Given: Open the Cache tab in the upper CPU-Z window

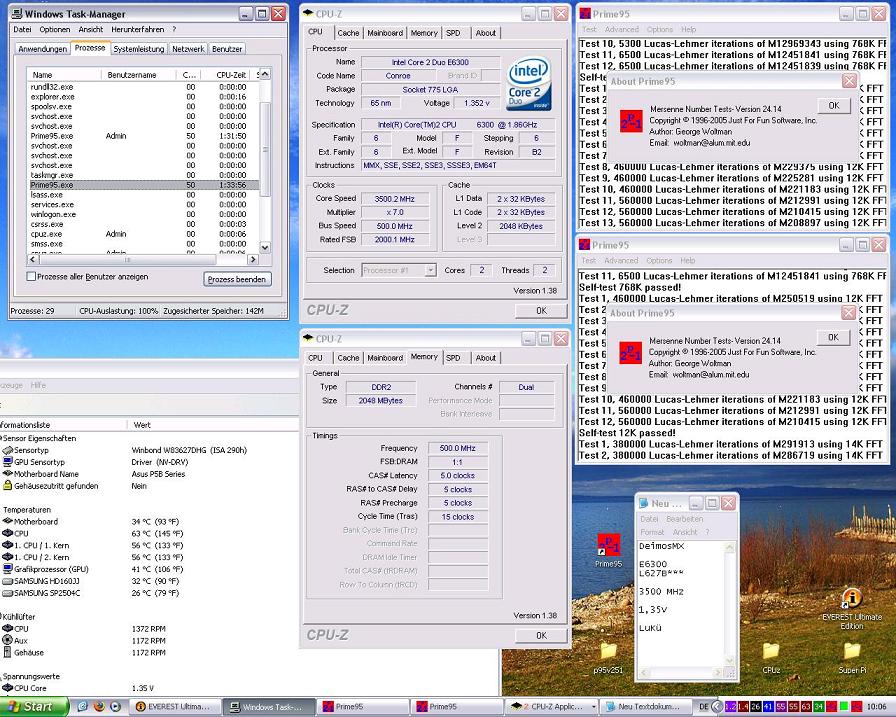Looking at the screenshot, I should [x=348, y=33].
